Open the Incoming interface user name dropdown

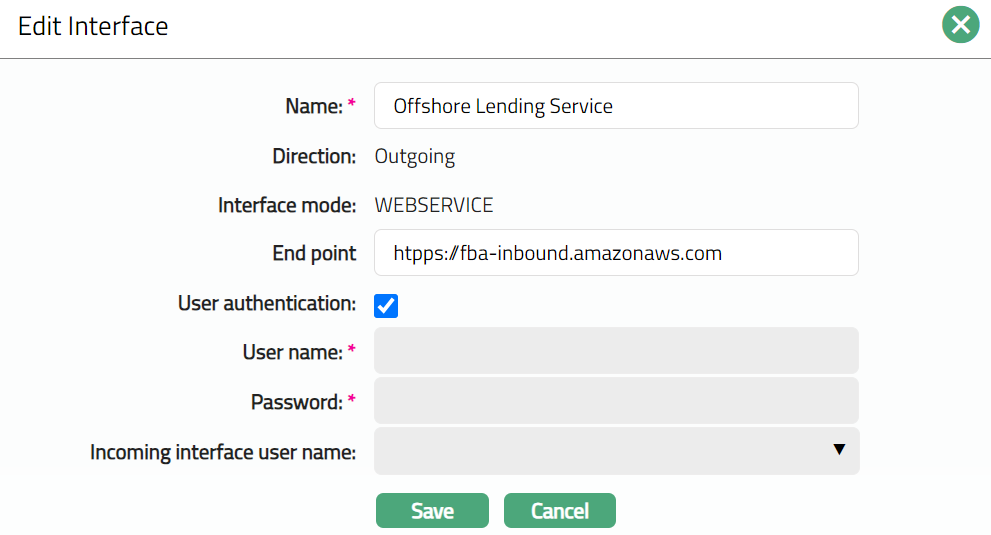(615, 451)
